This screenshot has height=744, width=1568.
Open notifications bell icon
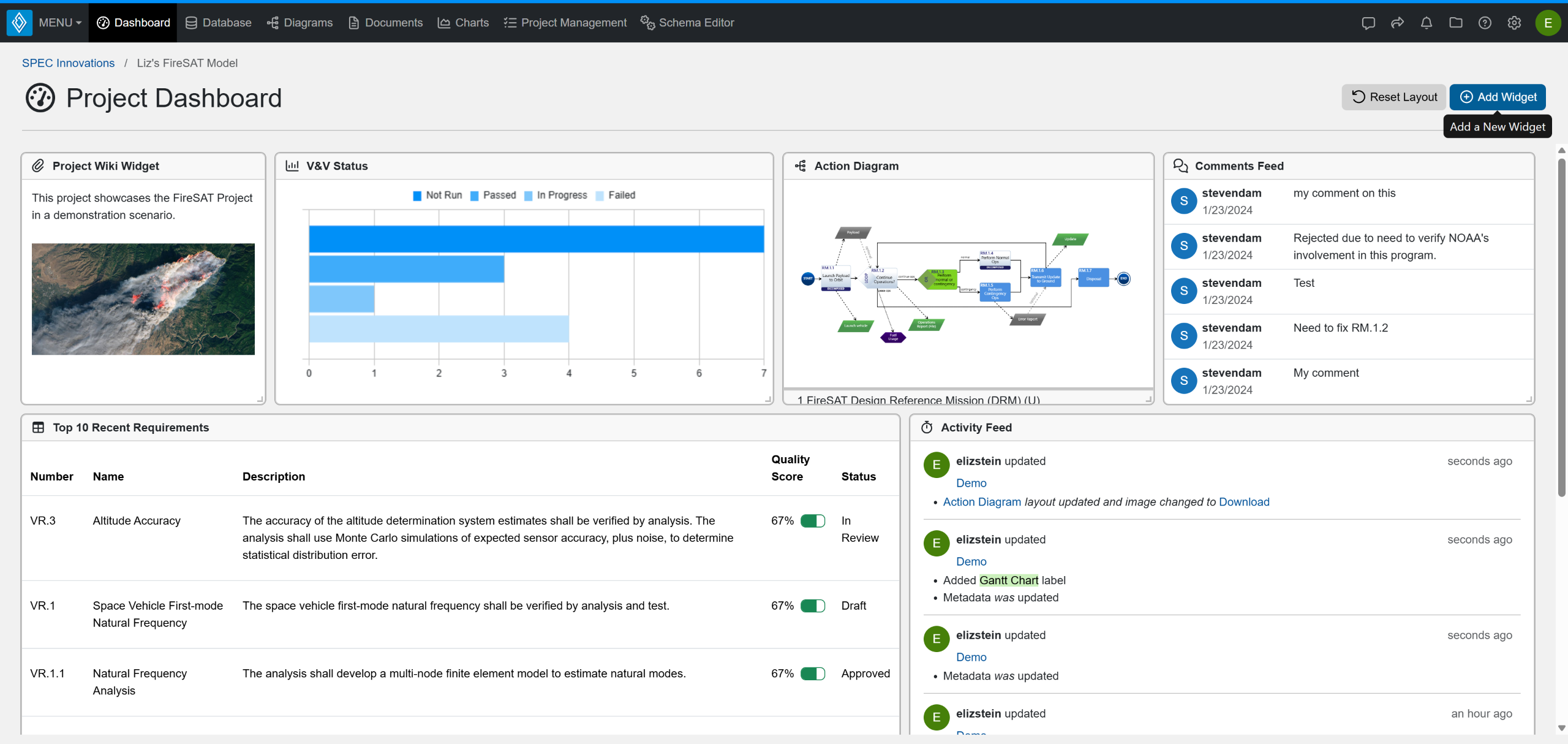[1427, 23]
